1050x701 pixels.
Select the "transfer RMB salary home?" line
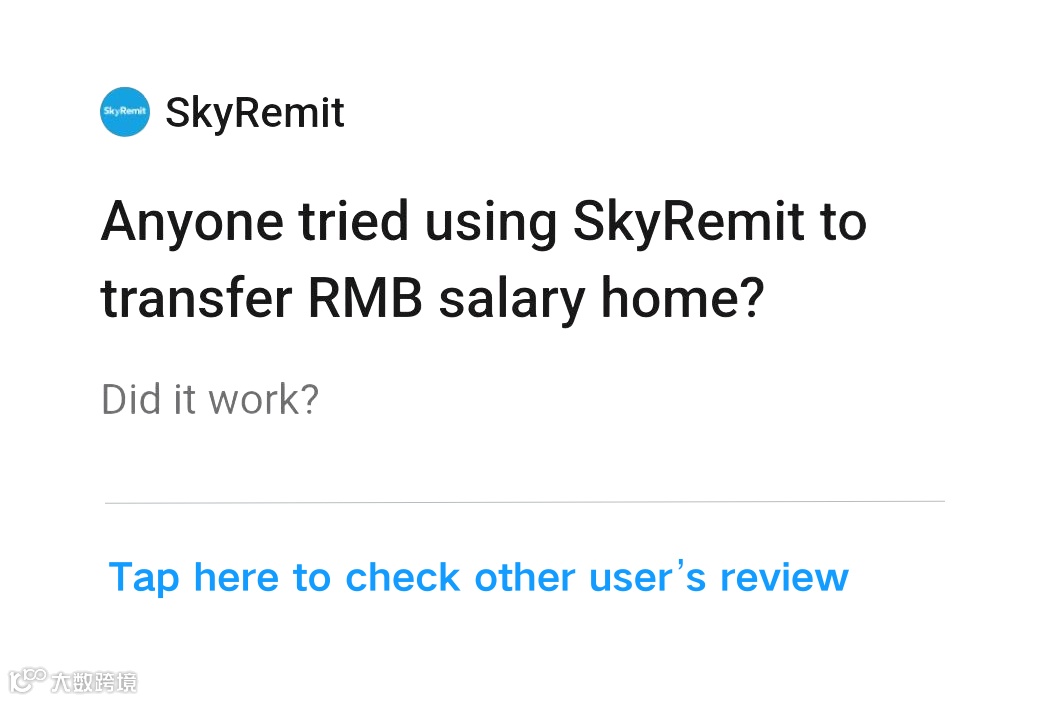[432, 300]
